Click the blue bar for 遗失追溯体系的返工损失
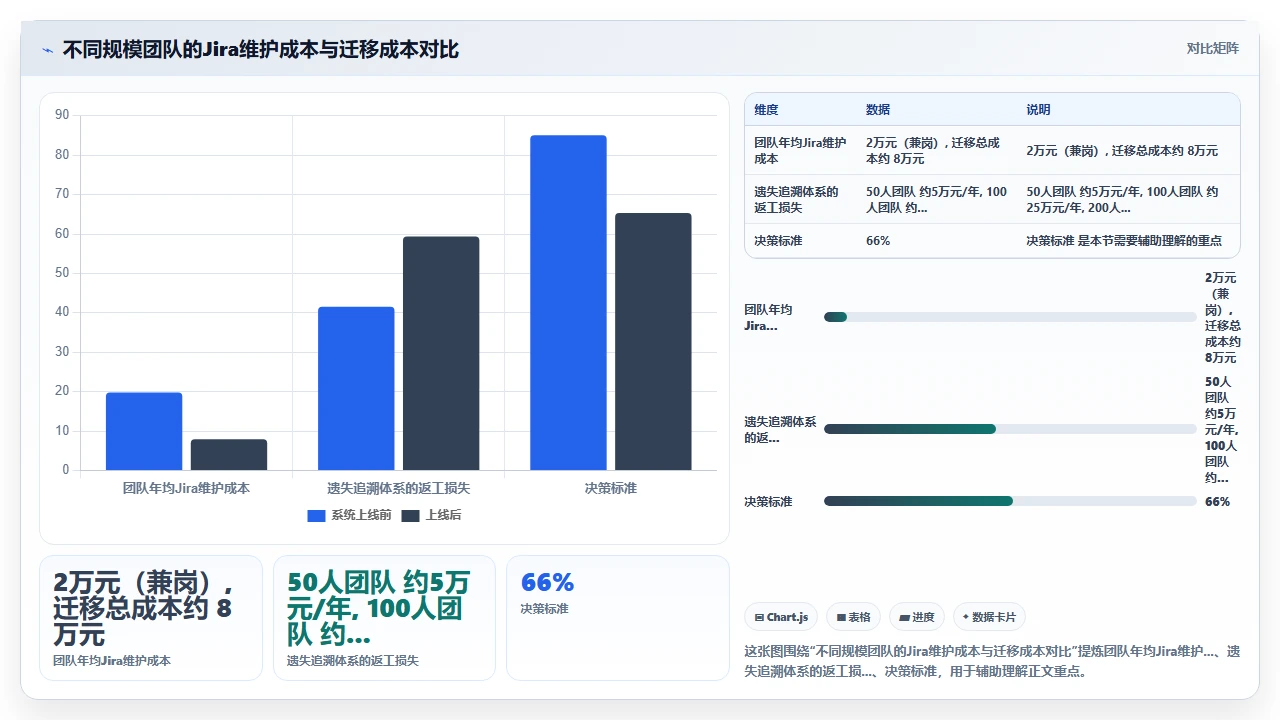This screenshot has height=720, width=1280. pyautogui.click(x=356, y=388)
